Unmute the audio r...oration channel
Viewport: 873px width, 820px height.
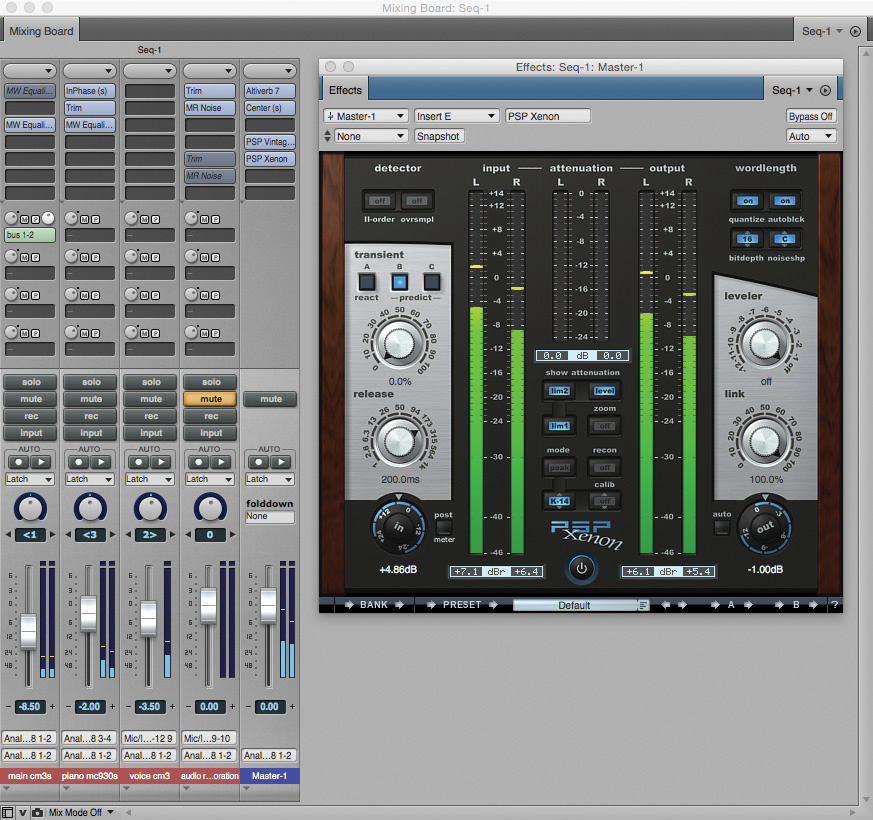[x=210, y=399]
